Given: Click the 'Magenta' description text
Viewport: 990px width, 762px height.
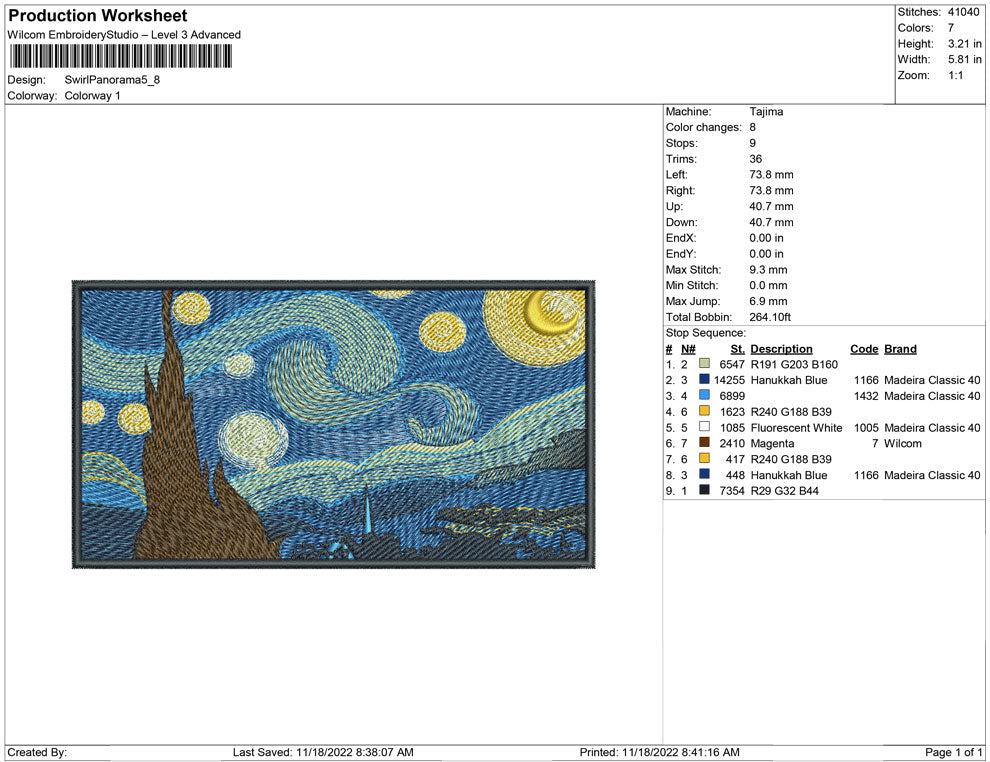Looking at the screenshot, I should (772, 443).
